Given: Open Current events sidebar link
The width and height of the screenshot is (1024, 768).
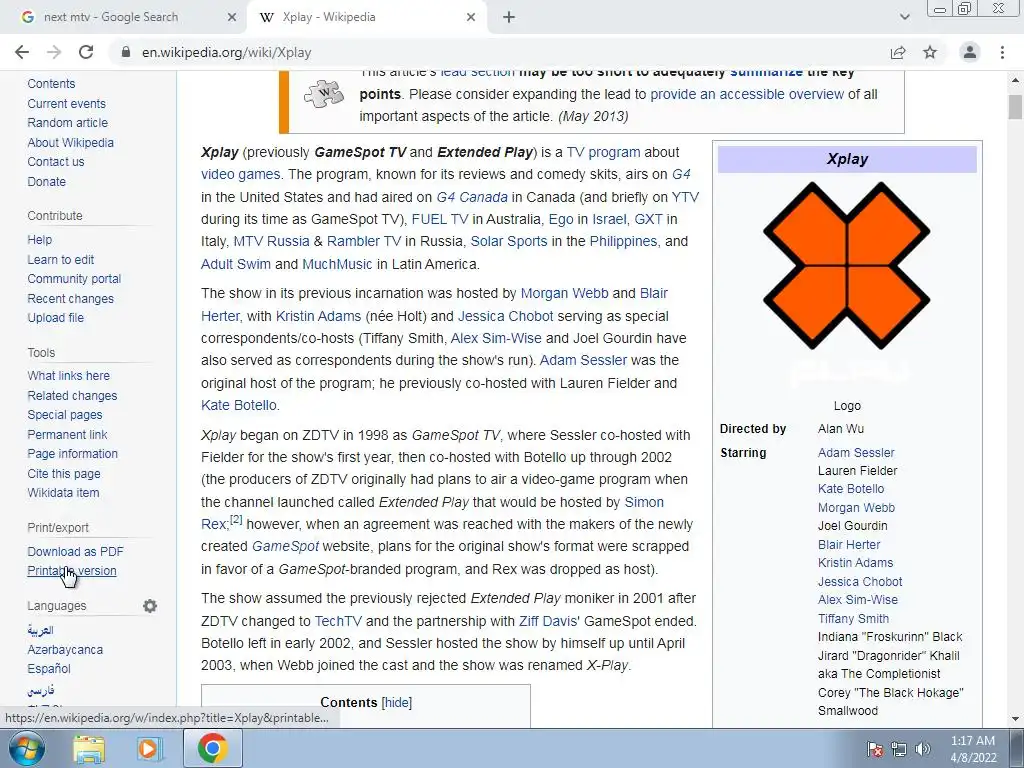Looking at the screenshot, I should (x=67, y=103).
